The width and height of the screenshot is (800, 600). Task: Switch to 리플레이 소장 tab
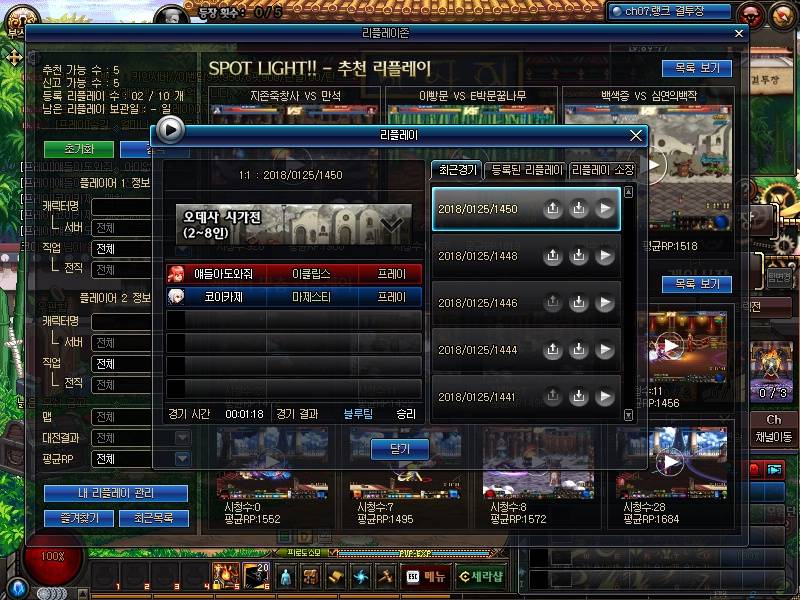(x=602, y=170)
